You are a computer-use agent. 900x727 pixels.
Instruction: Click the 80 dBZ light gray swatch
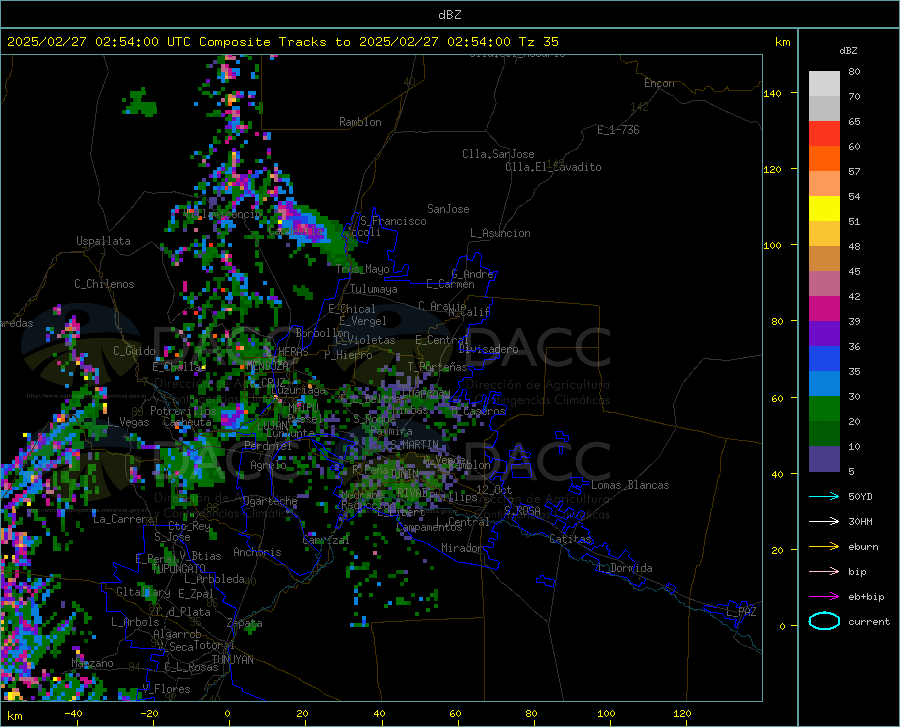point(824,83)
